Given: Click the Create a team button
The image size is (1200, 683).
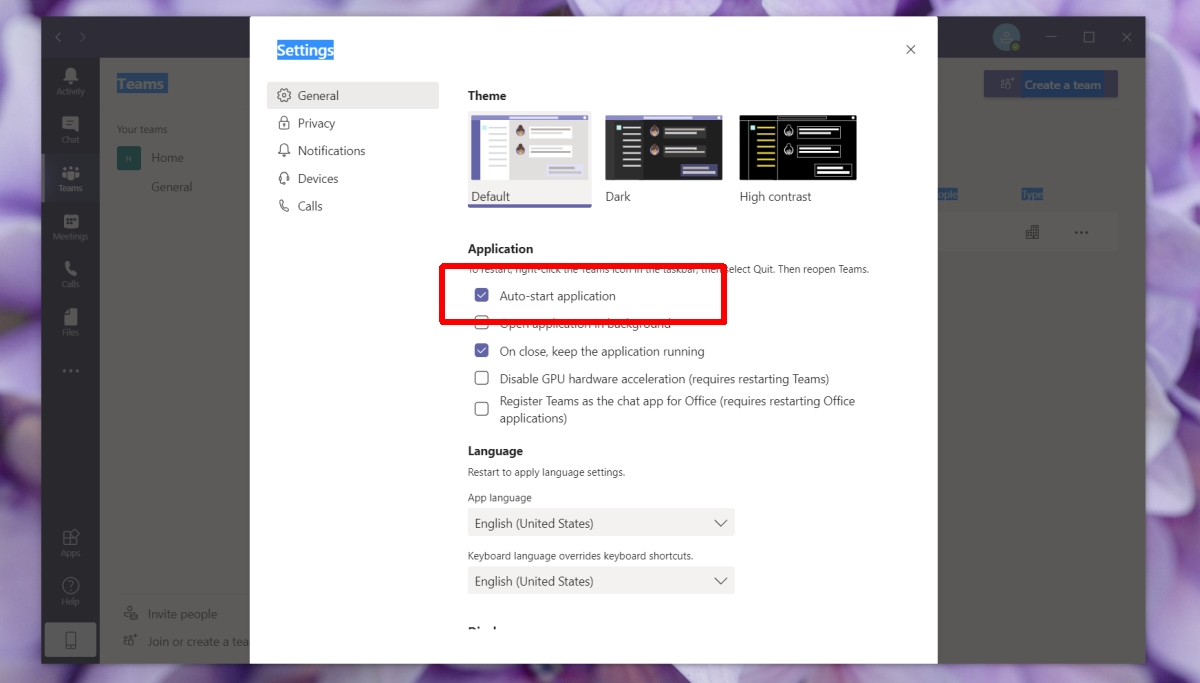Looking at the screenshot, I should [1051, 85].
